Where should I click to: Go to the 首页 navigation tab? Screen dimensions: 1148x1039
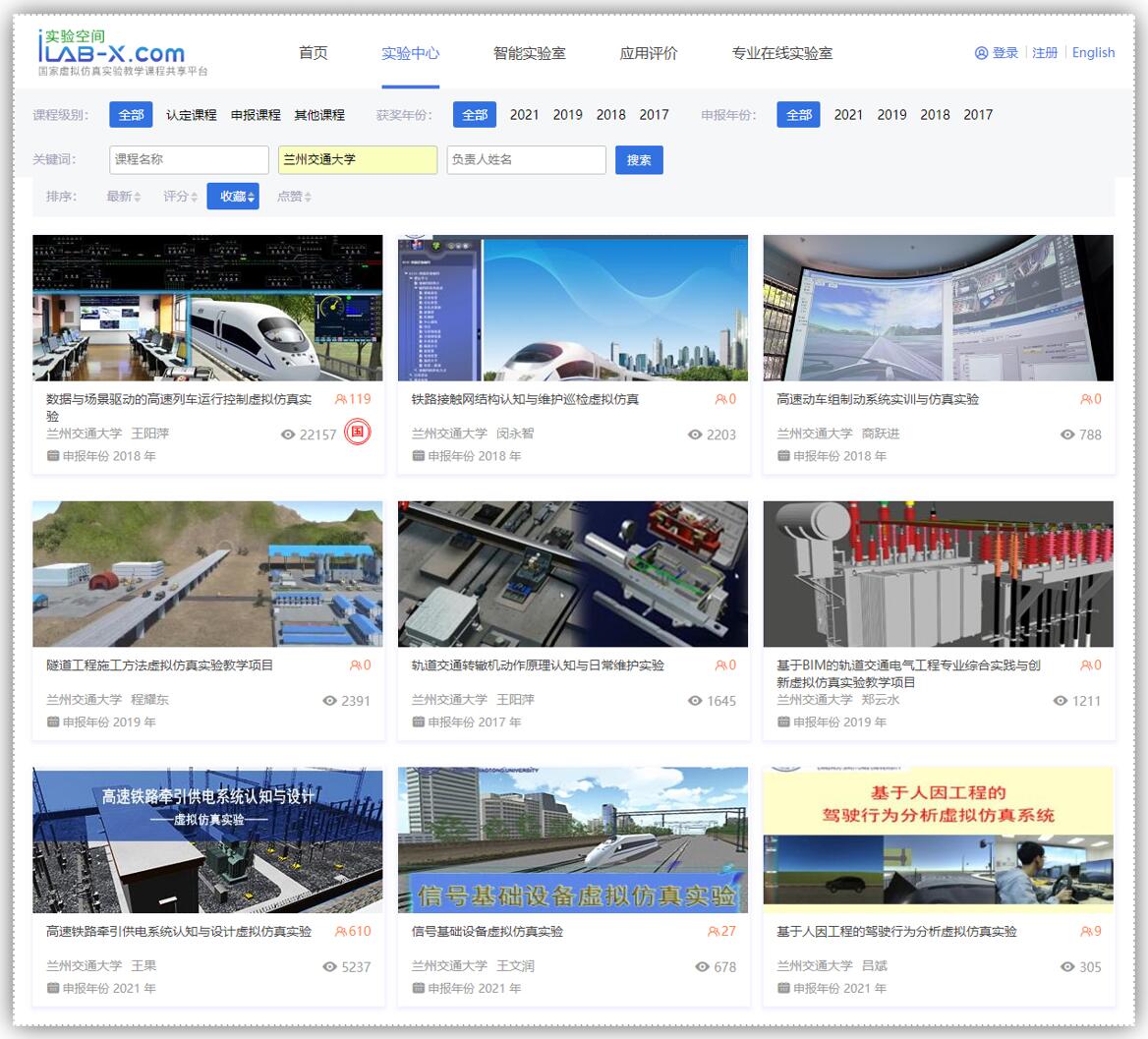click(x=313, y=53)
